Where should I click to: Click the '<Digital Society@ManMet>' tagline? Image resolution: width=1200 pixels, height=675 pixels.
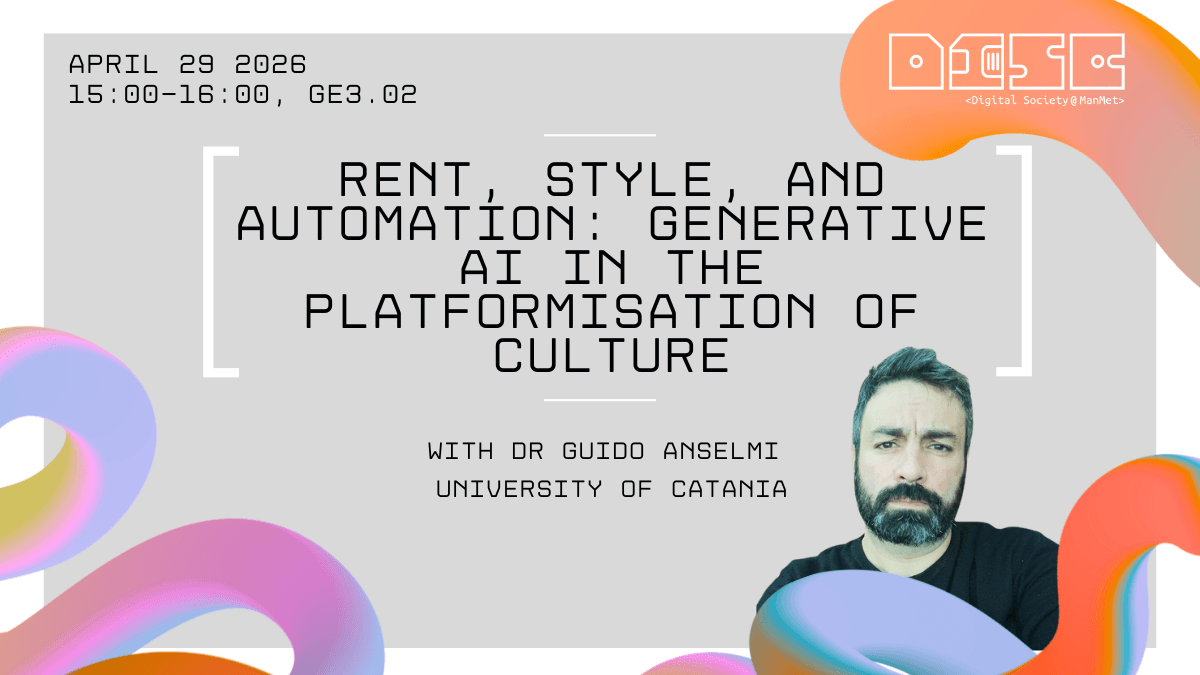[x=1044, y=101]
